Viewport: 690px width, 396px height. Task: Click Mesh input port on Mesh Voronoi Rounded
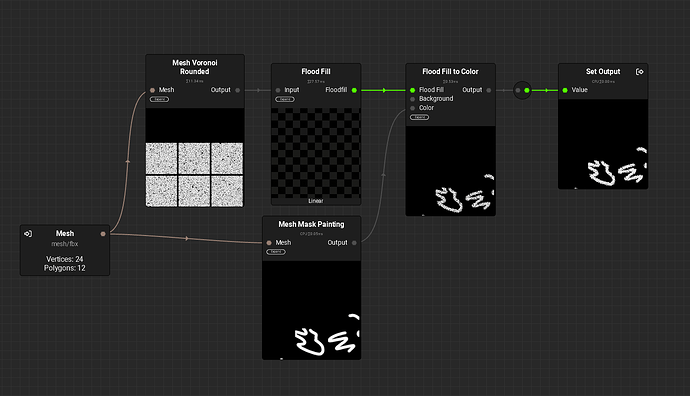(152, 90)
